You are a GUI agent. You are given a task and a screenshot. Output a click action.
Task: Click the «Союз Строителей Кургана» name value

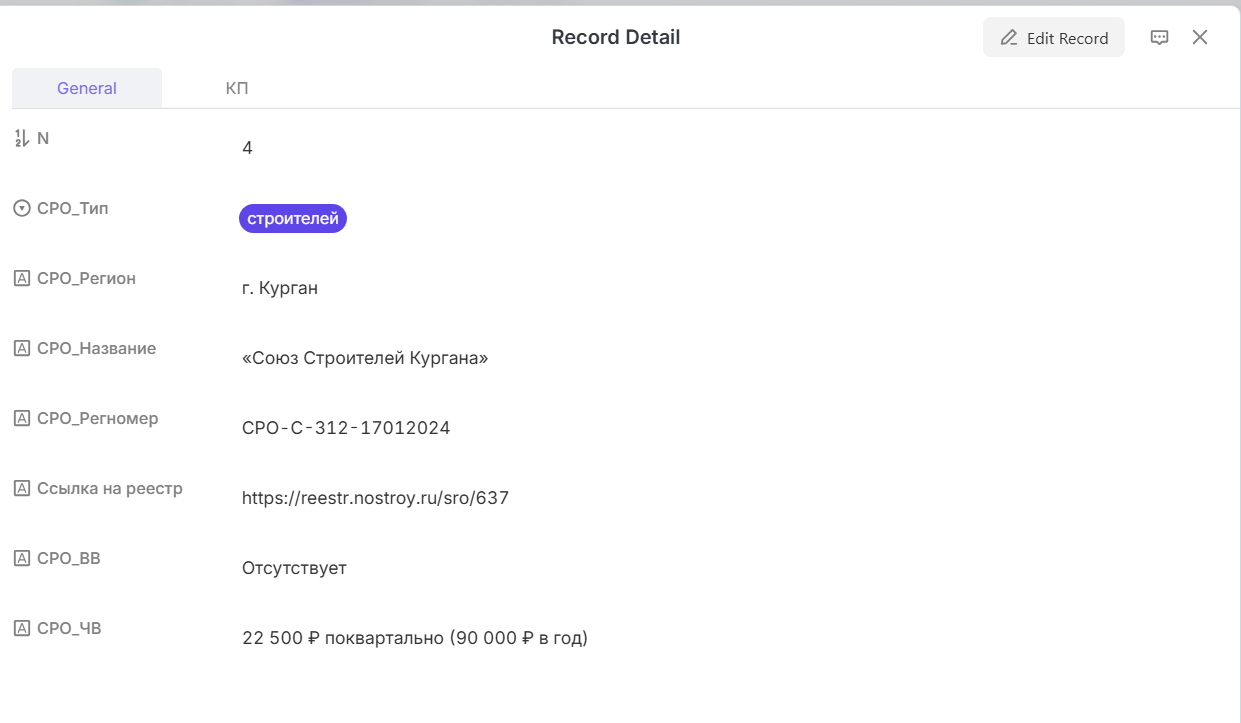[x=365, y=358]
